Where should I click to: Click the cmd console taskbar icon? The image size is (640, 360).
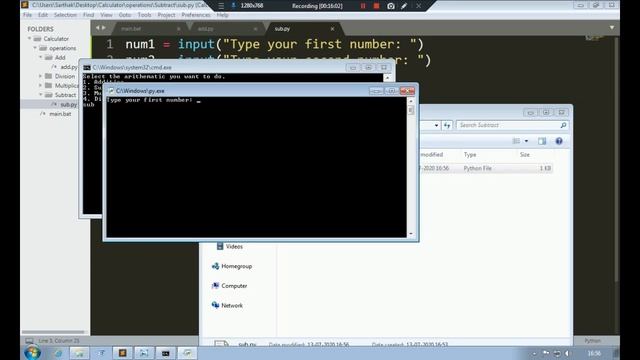tap(165, 353)
